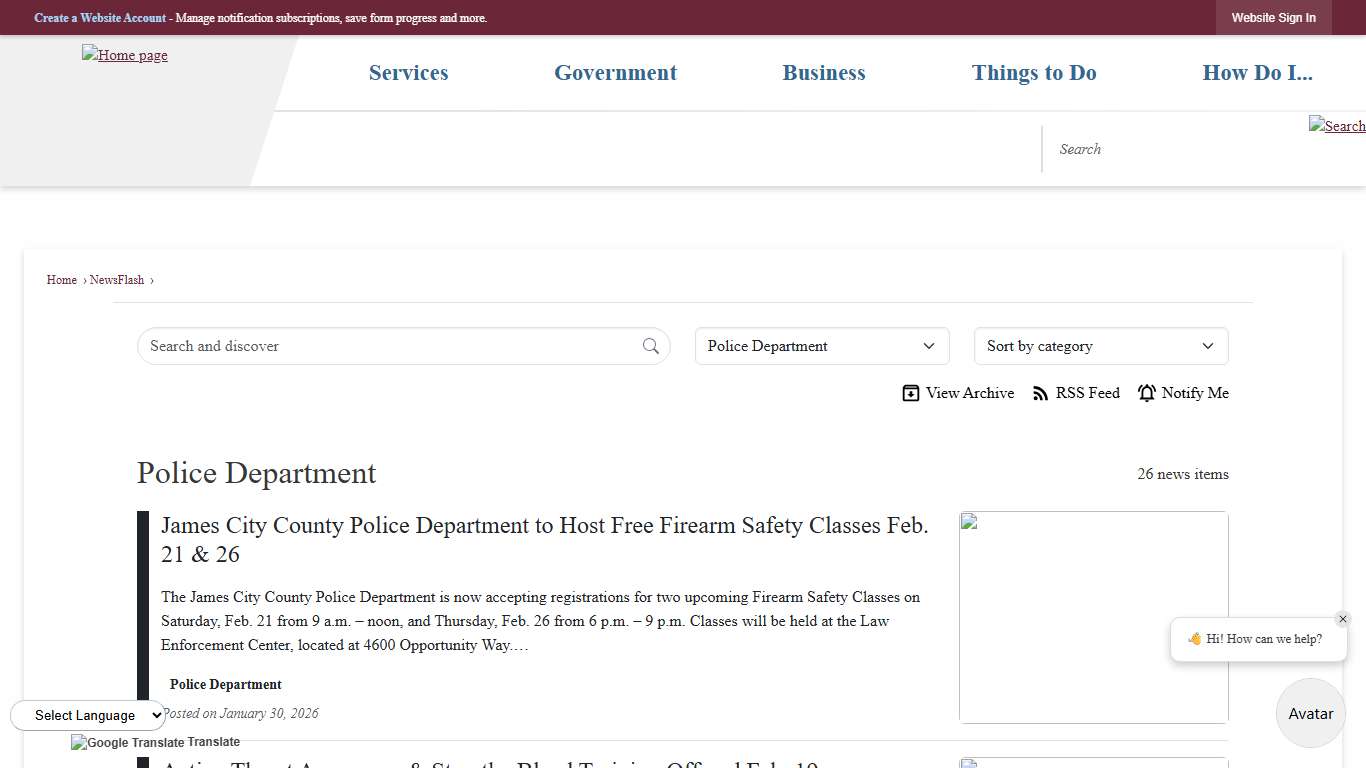Click Create a Website Account link
This screenshot has width=1366, height=768.
(x=100, y=18)
